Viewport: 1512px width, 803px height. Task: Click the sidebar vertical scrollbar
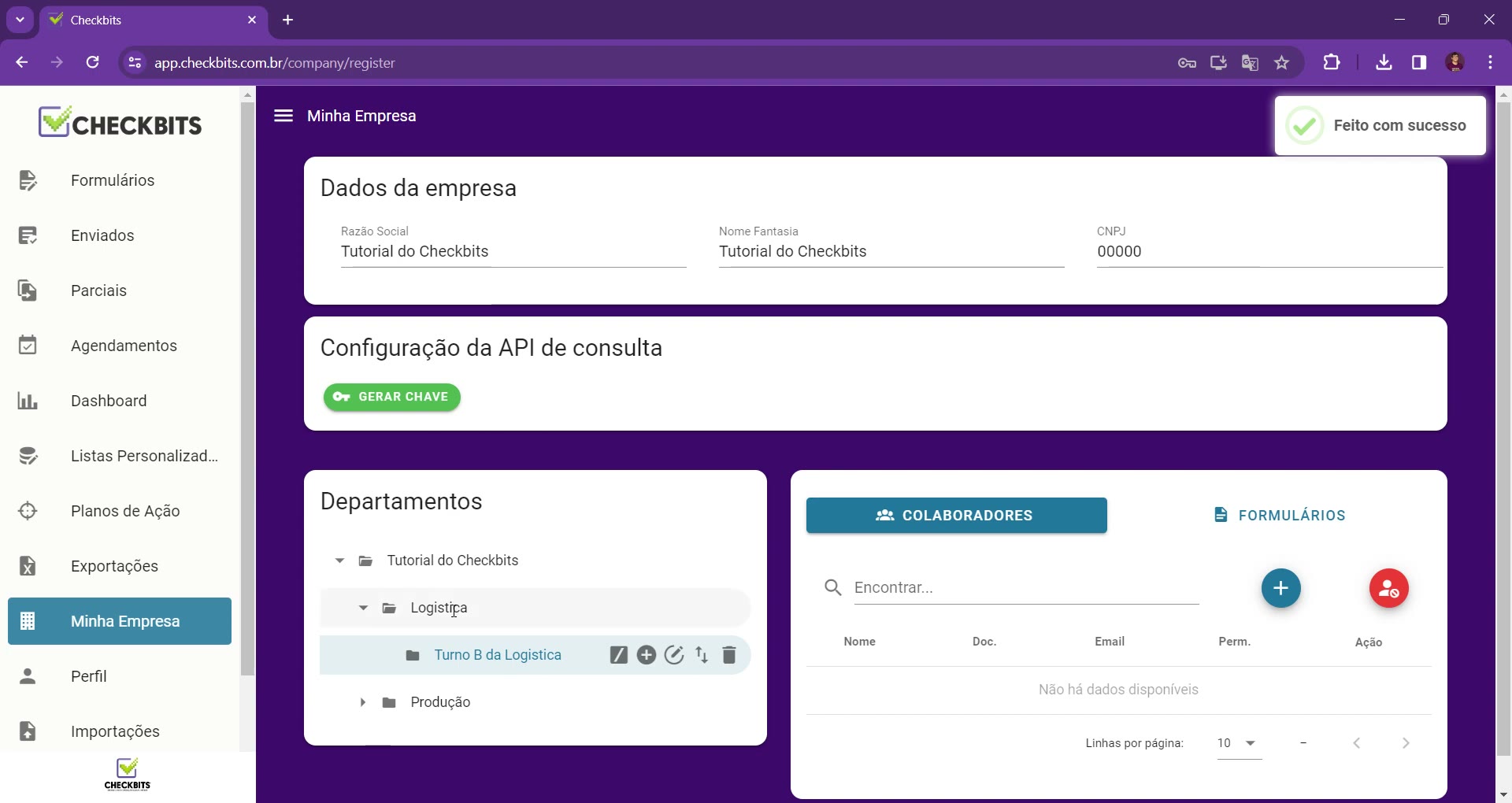pos(247,388)
